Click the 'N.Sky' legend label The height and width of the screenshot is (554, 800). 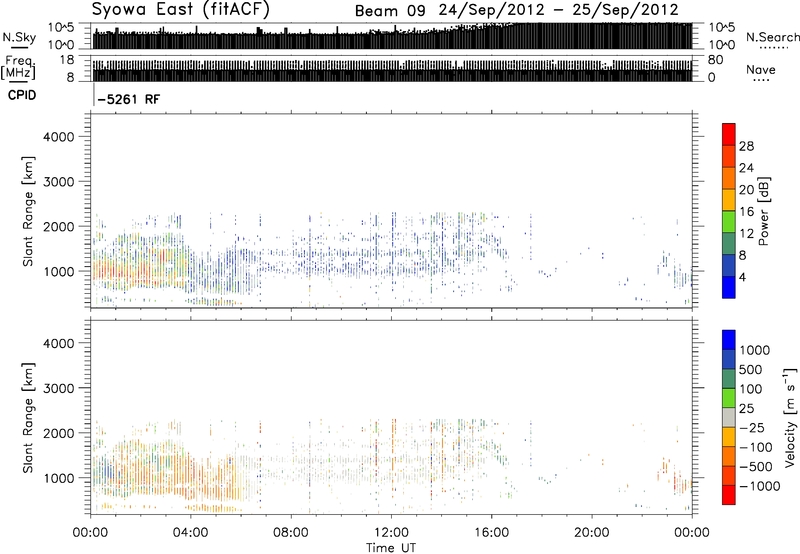coord(19,37)
